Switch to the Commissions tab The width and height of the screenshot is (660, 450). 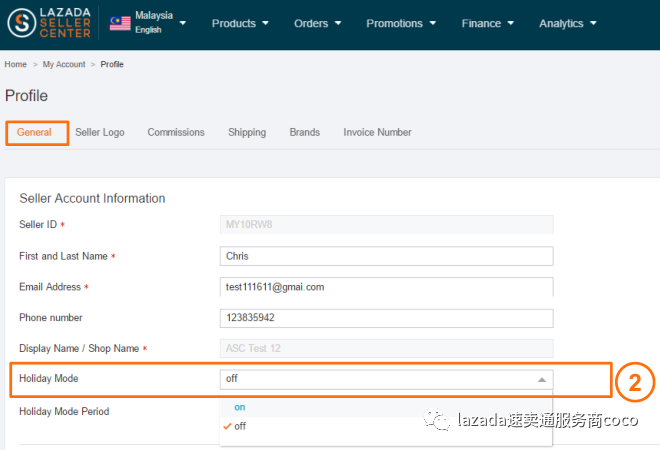pyautogui.click(x=176, y=132)
